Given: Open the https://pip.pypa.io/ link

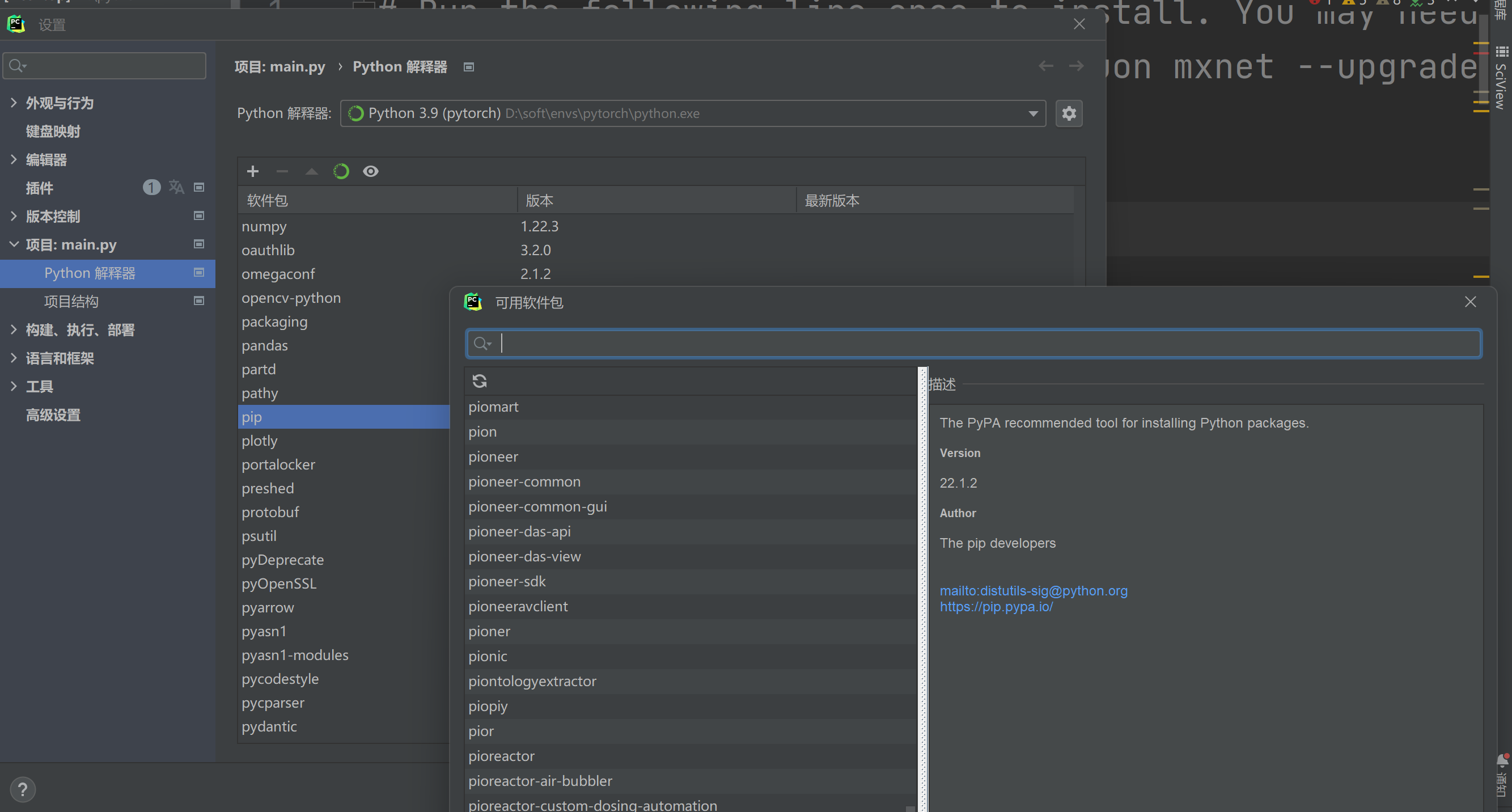Looking at the screenshot, I should pos(996,607).
